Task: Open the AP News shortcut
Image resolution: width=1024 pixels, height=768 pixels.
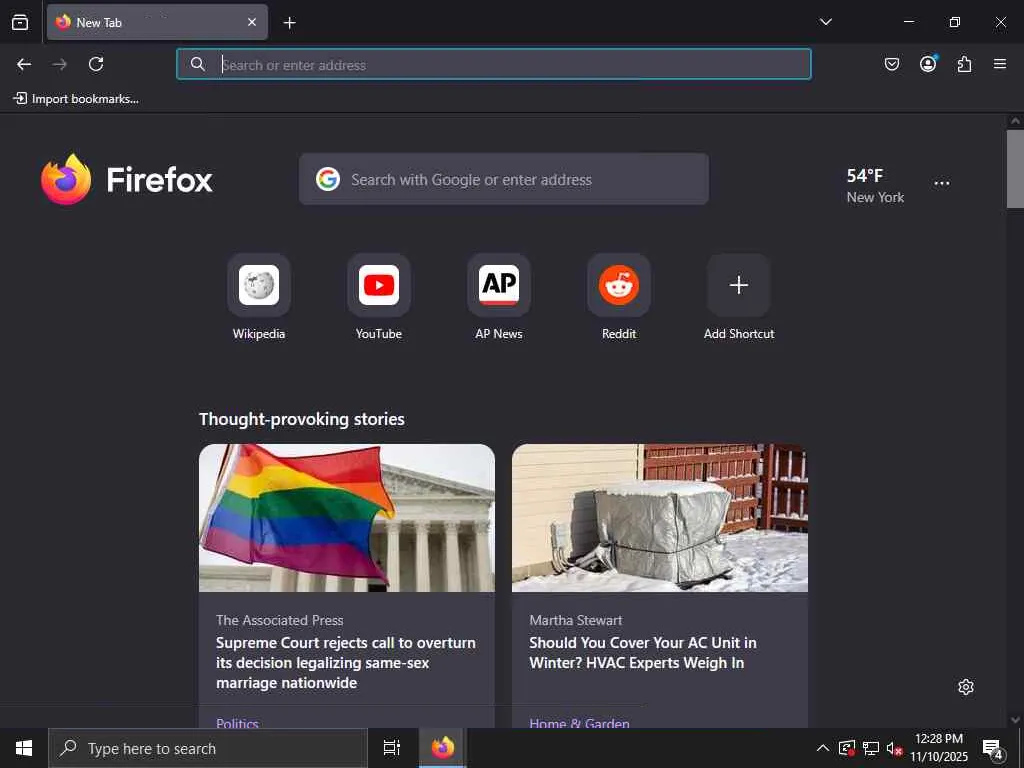Action: 499,297
